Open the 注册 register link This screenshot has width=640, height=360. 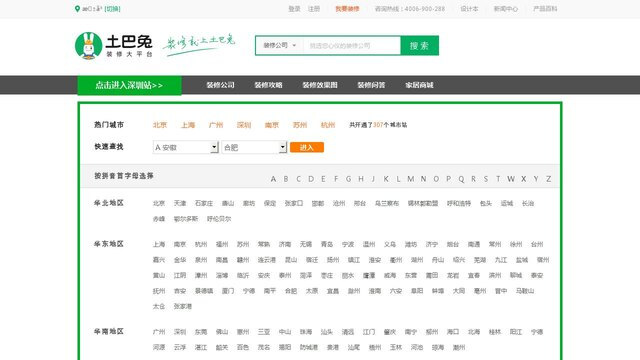point(314,9)
